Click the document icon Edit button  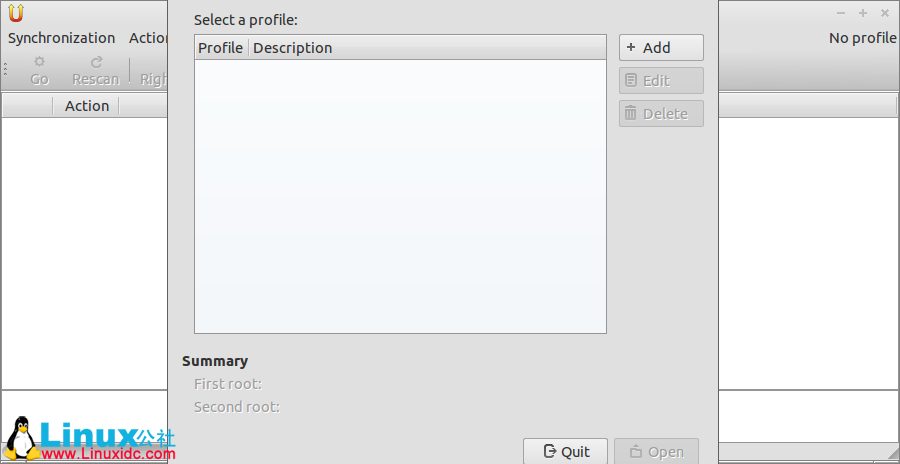click(x=661, y=81)
